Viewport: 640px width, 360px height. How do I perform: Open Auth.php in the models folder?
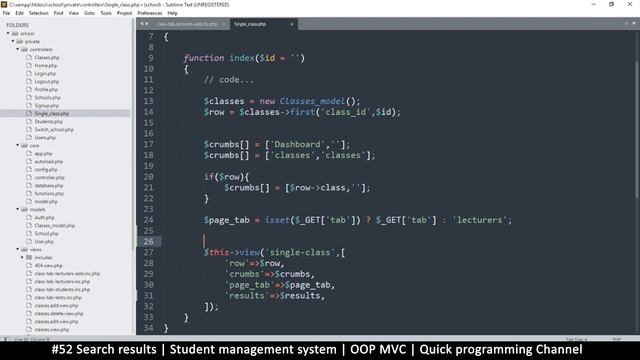pyautogui.click(x=44, y=218)
